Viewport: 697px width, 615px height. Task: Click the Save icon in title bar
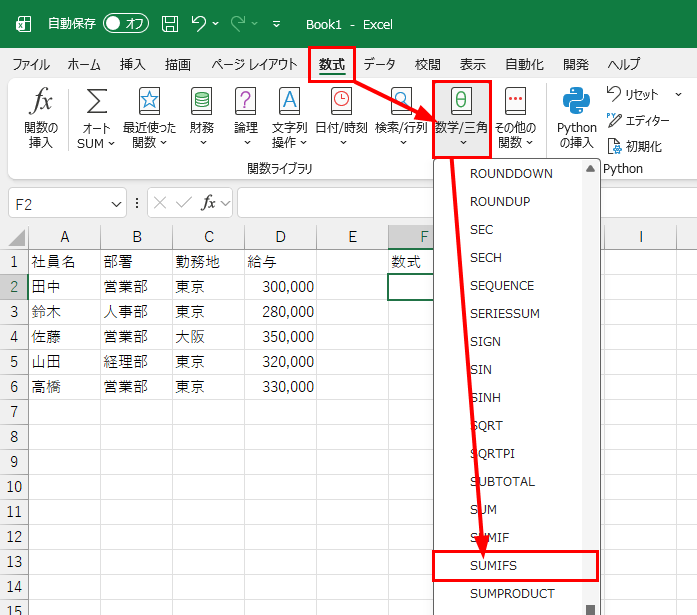[170, 24]
